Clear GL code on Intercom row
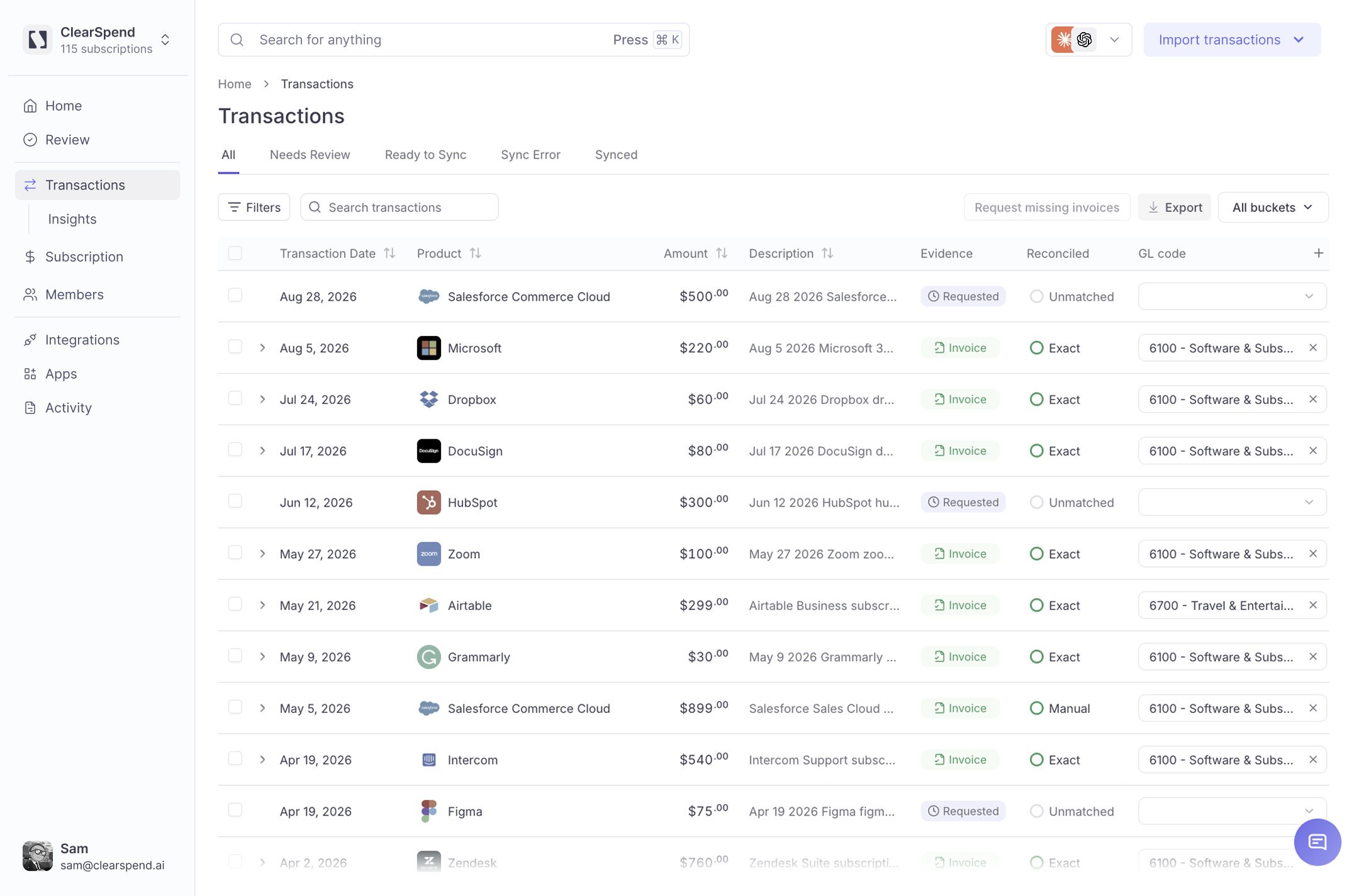Screen dimensions: 1359x896 coord(1313,760)
